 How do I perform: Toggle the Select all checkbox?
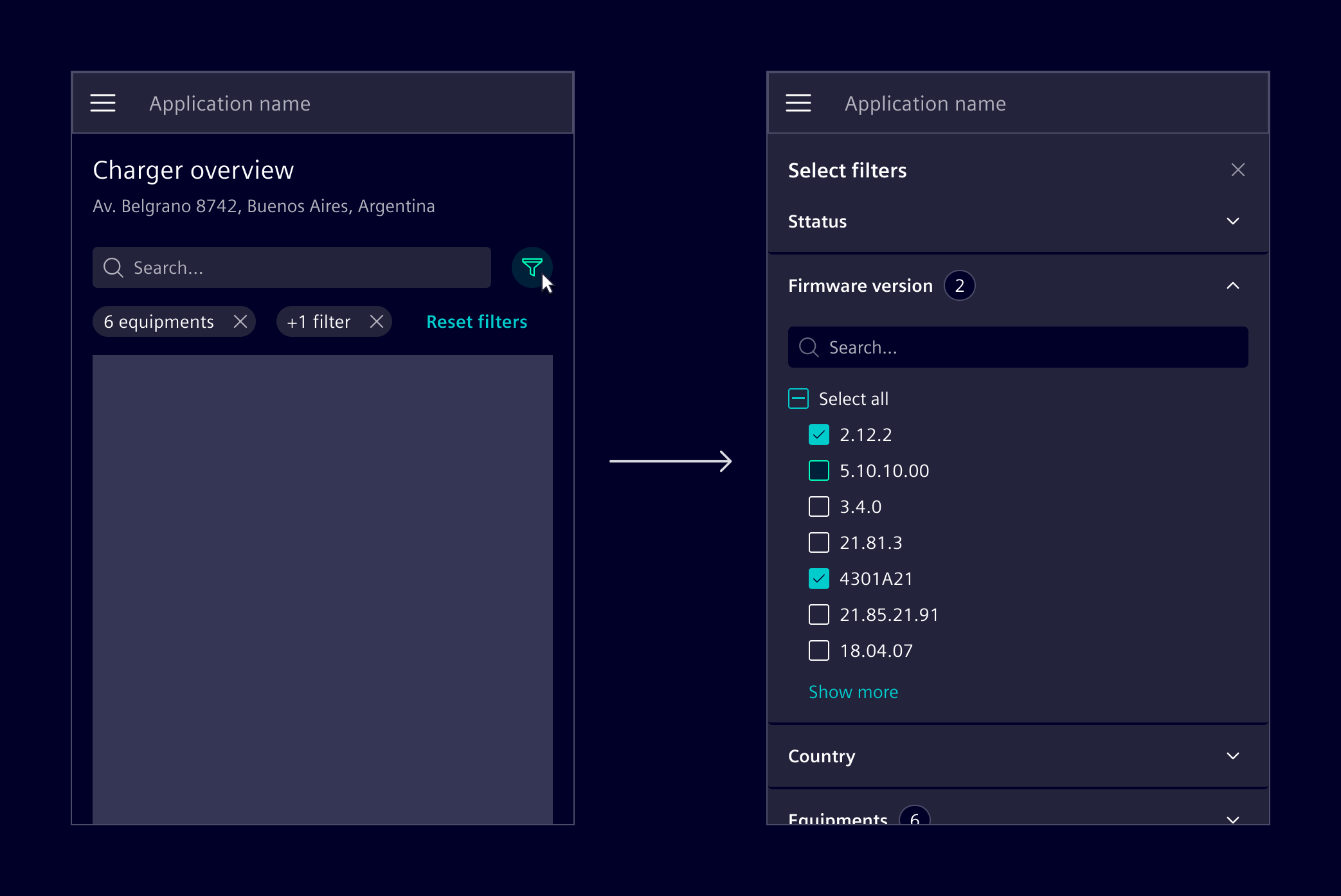798,399
